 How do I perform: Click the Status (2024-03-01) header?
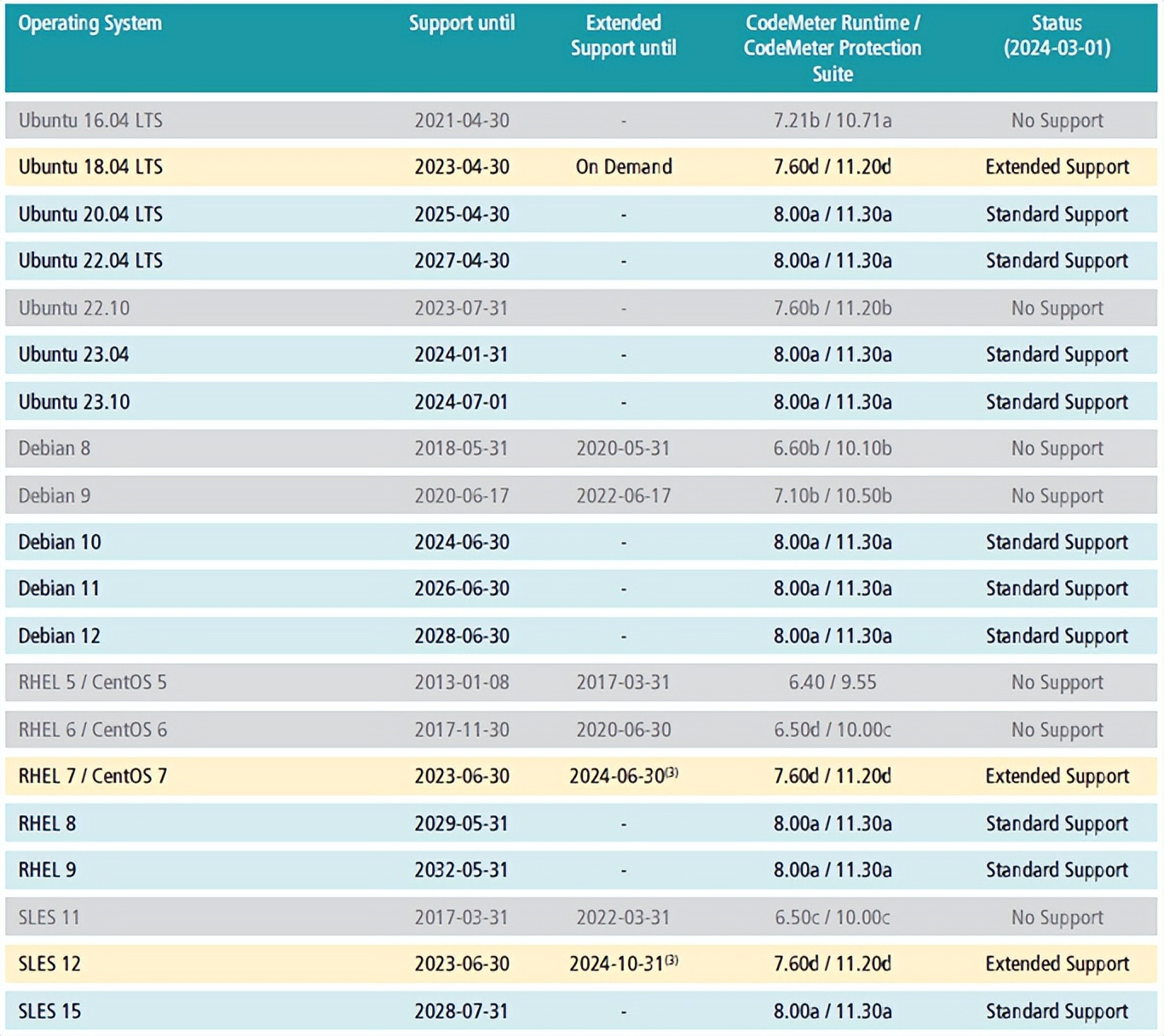pyautogui.click(x=1057, y=36)
